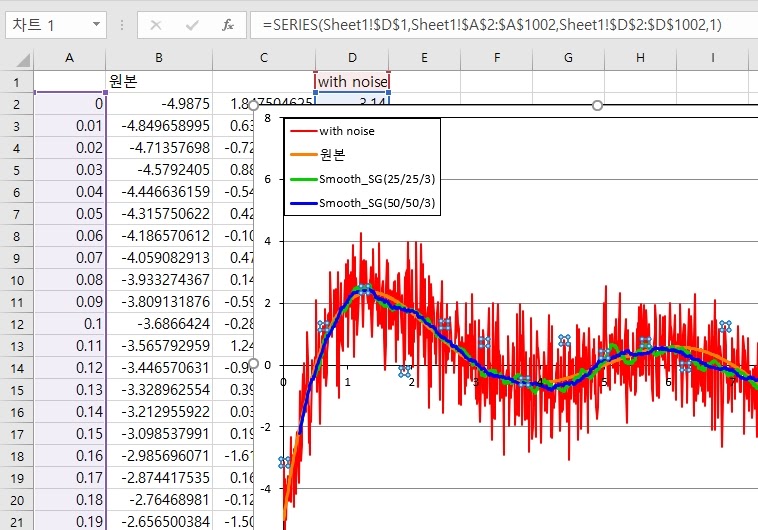
Task: Confirm the entry with the checkmark icon
Action: [192, 25]
